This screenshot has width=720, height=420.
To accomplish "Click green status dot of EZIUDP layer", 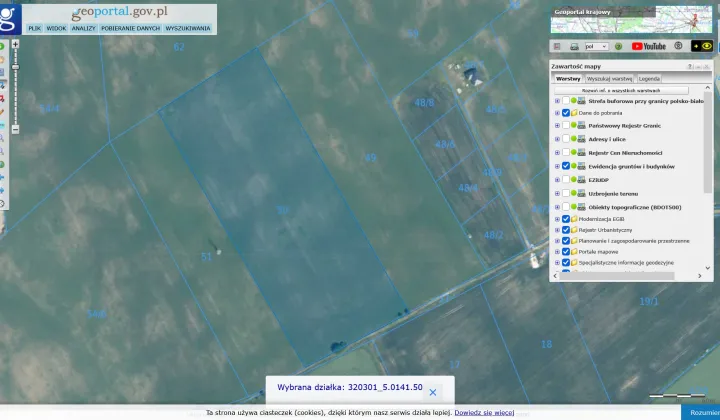I will tap(574, 179).
